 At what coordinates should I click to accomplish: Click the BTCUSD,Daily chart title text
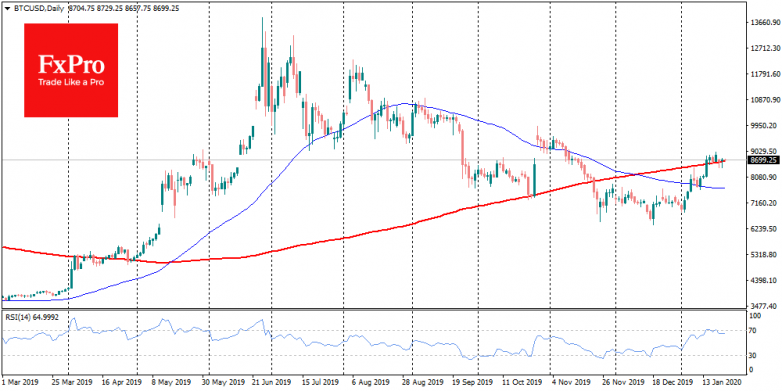[x=31, y=7]
